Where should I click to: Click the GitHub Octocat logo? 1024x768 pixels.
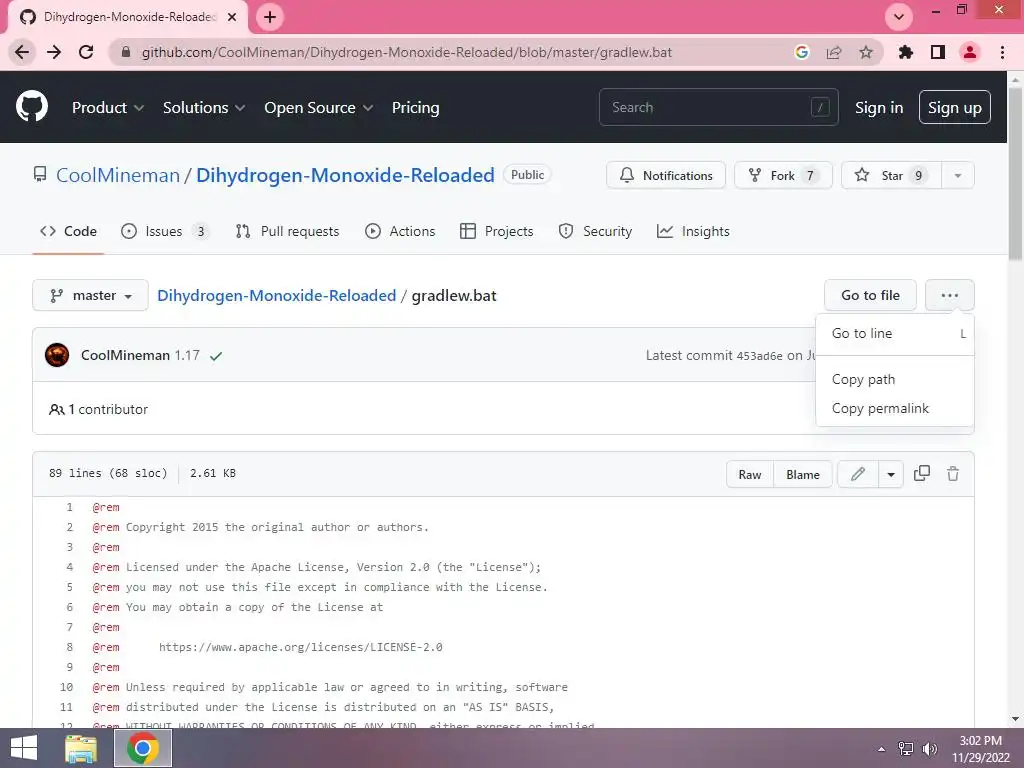32,107
